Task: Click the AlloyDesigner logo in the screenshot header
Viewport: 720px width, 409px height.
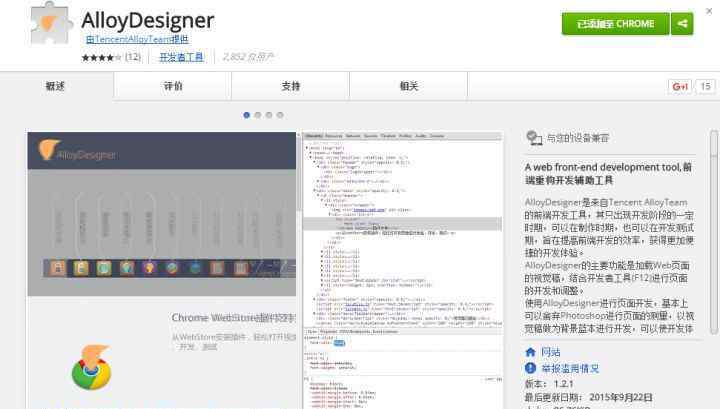Action: pos(77,151)
